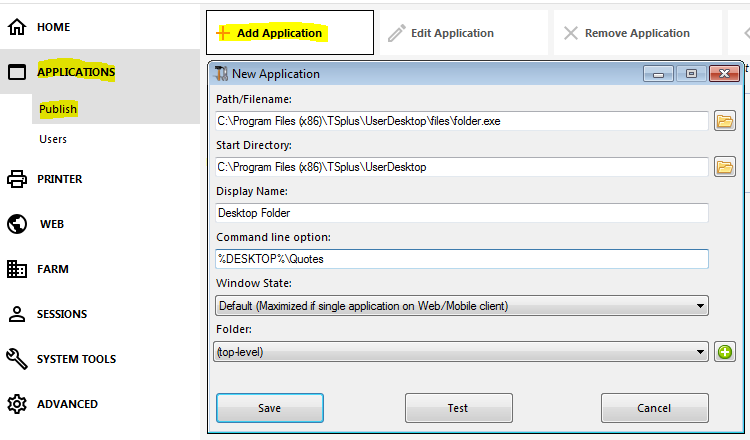Click the Farm building icon
The height and width of the screenshot is (440, 750).
(17, 269)
